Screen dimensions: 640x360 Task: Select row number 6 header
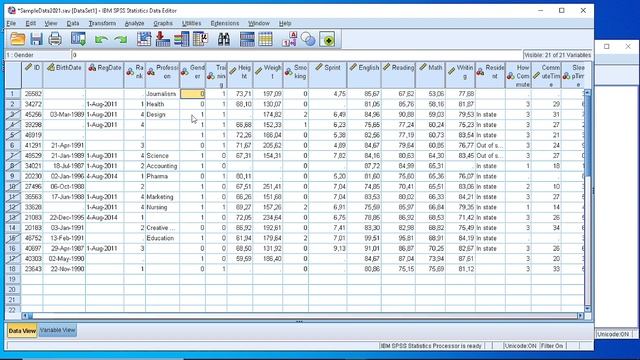[x=13, y=145]
